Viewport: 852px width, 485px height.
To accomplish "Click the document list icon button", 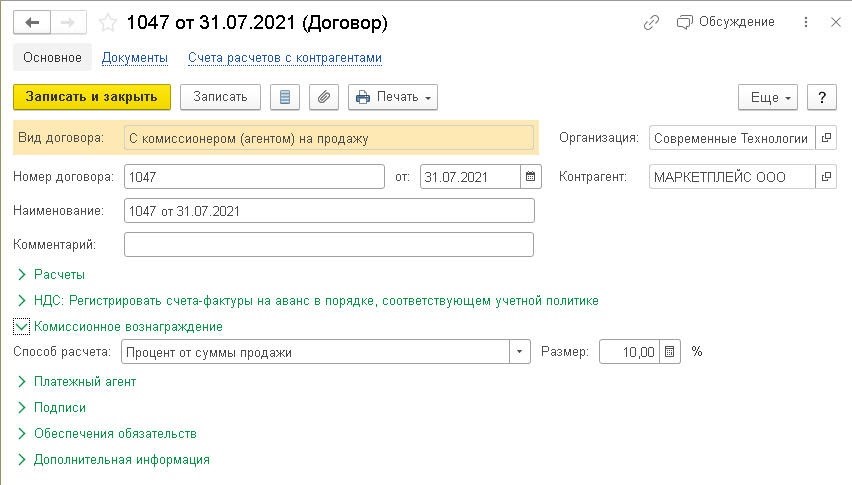I will pos(287,97).
